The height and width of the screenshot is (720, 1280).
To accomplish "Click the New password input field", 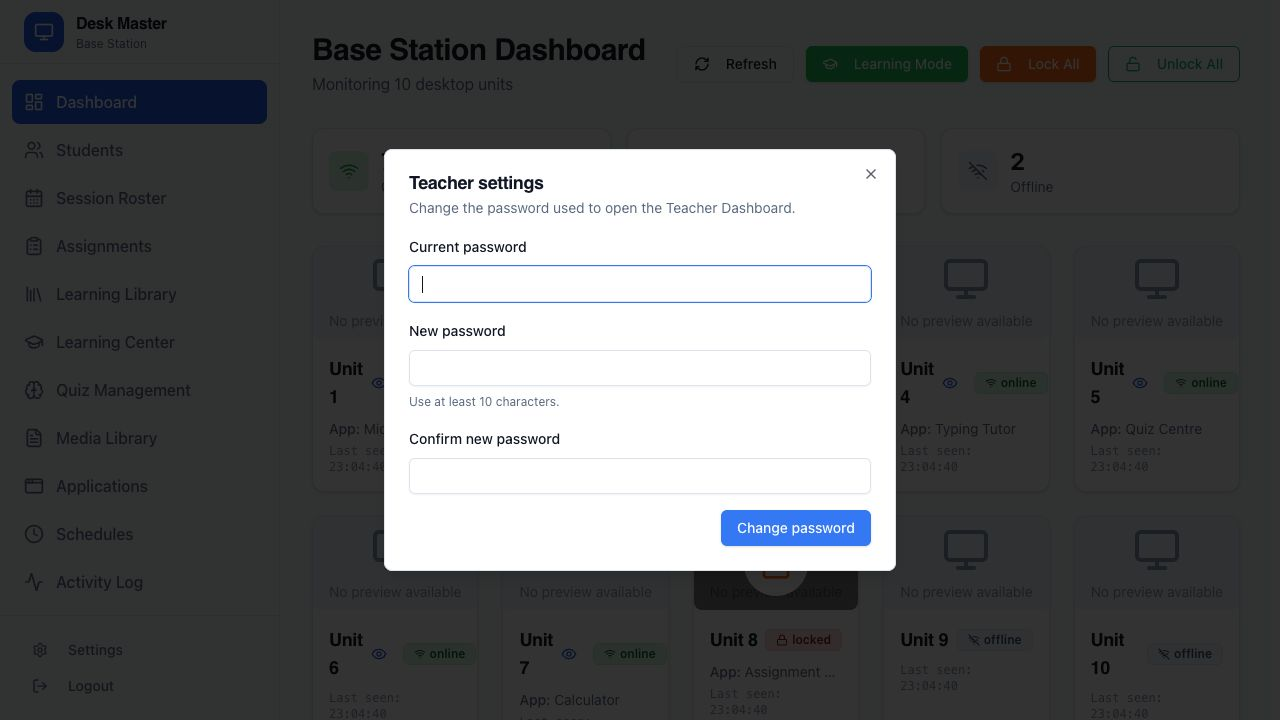I will 640,368.
